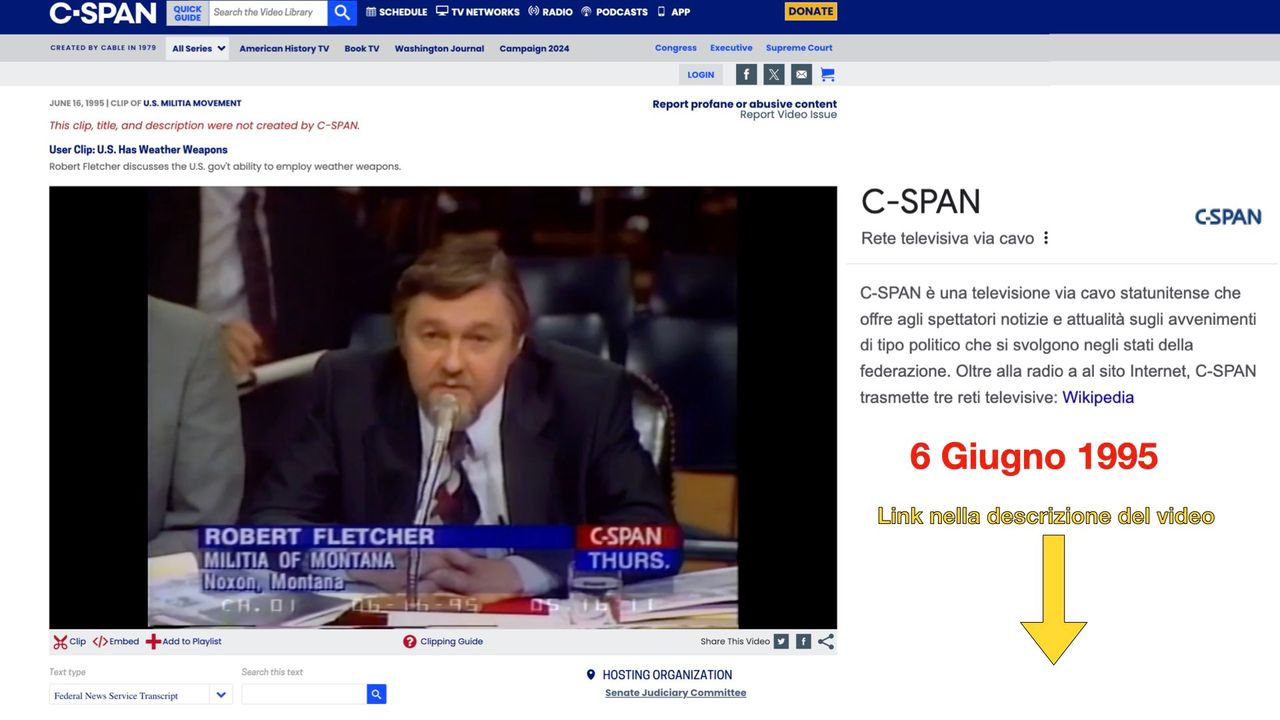Share page via X icon in header
This screenshot has height=720, width=1280.
(774, 74)
